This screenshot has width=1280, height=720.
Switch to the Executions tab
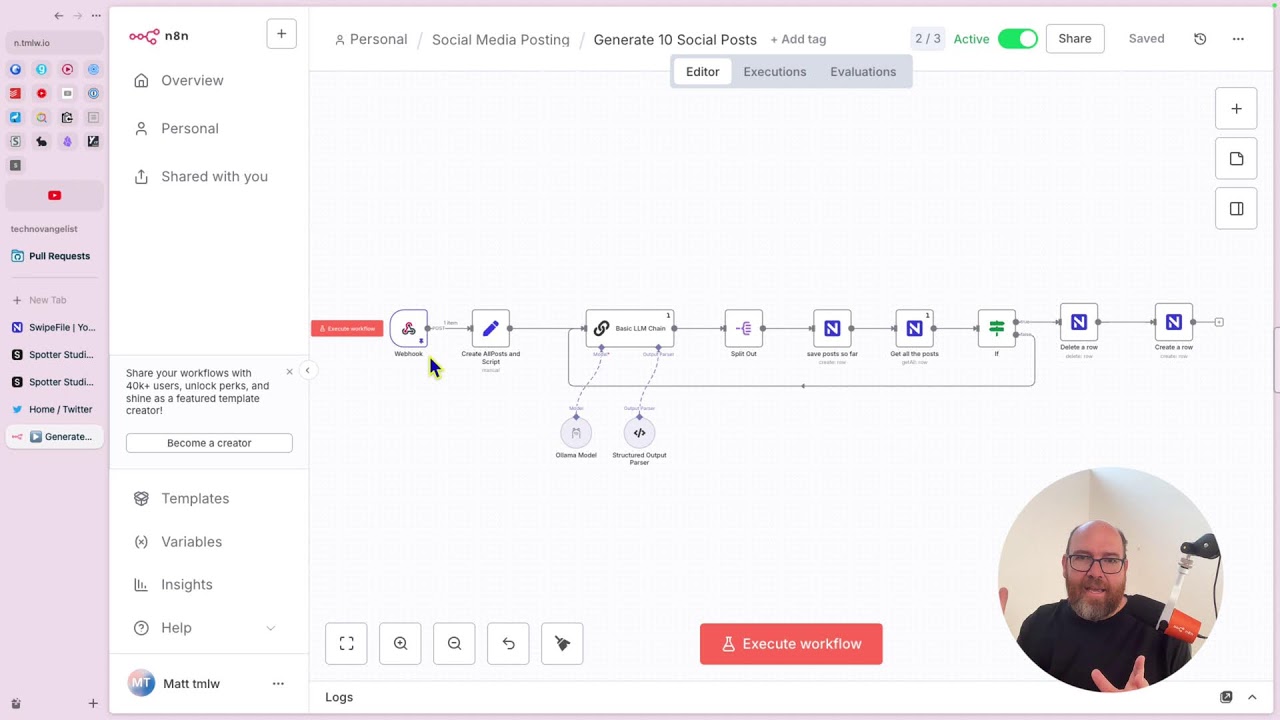[x=774, y=72]
